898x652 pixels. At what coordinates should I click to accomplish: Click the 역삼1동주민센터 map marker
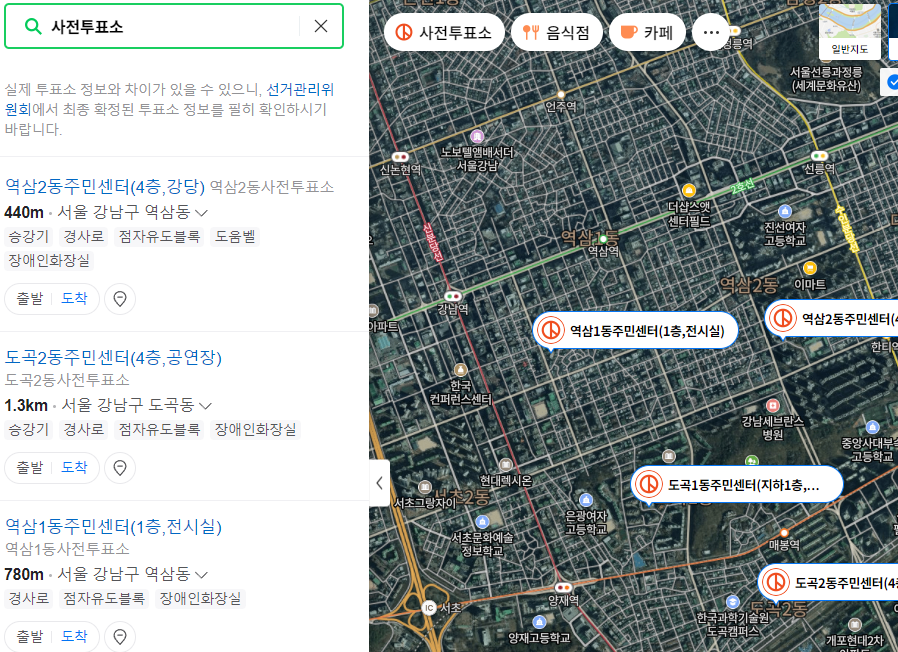point(635,329)
